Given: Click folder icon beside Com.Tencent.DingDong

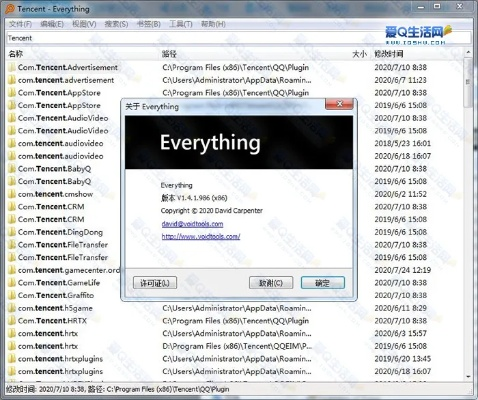Looking at the screenshot, I should [x=12, y=232].
